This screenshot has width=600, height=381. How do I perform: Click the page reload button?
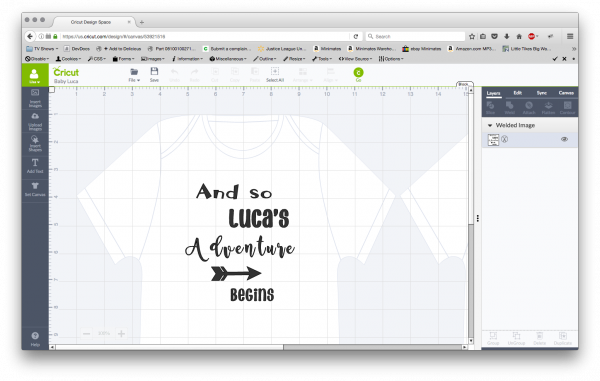coord(355,36)
